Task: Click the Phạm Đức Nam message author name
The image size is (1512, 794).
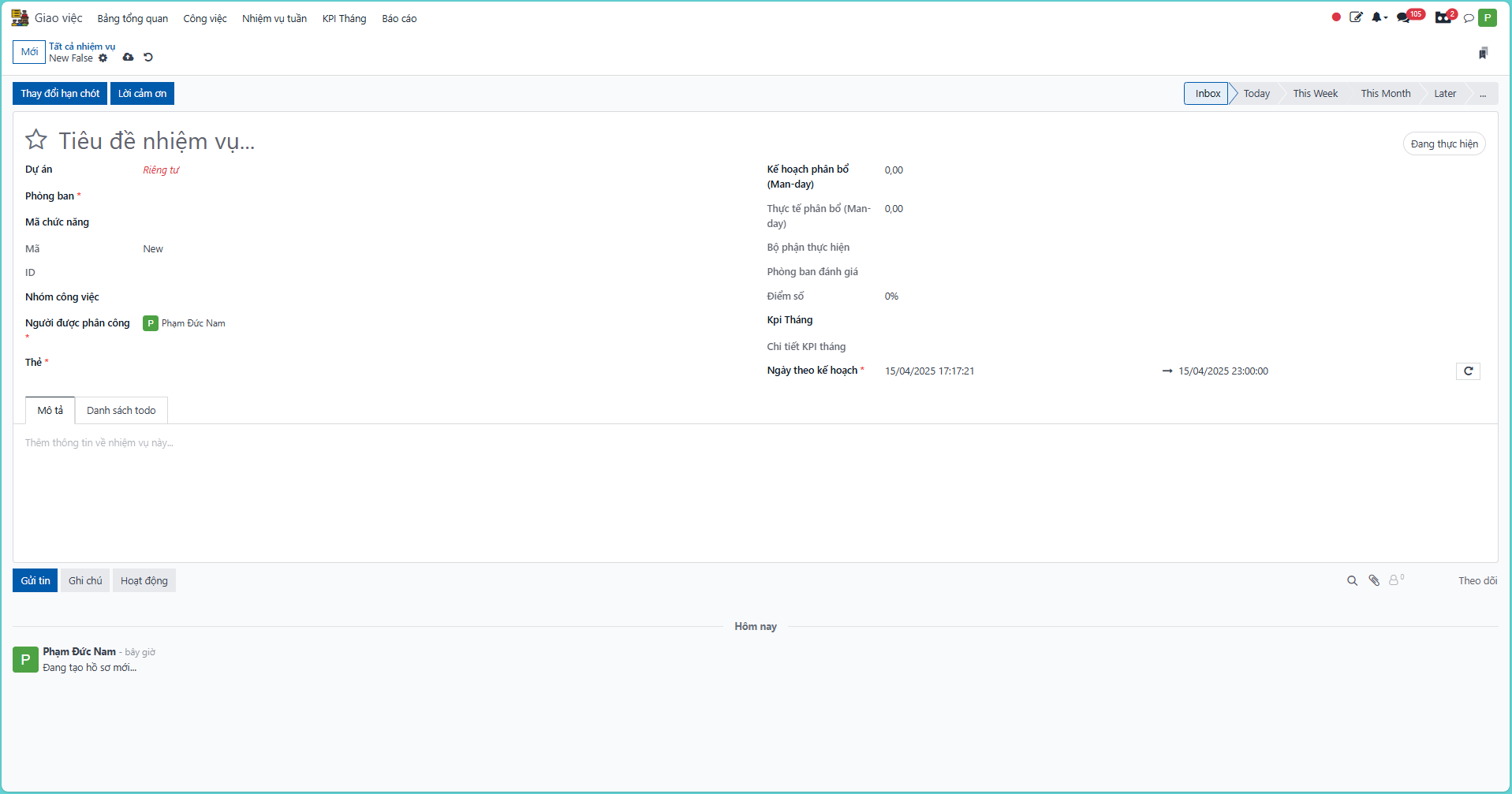Action: coord(79,652)
